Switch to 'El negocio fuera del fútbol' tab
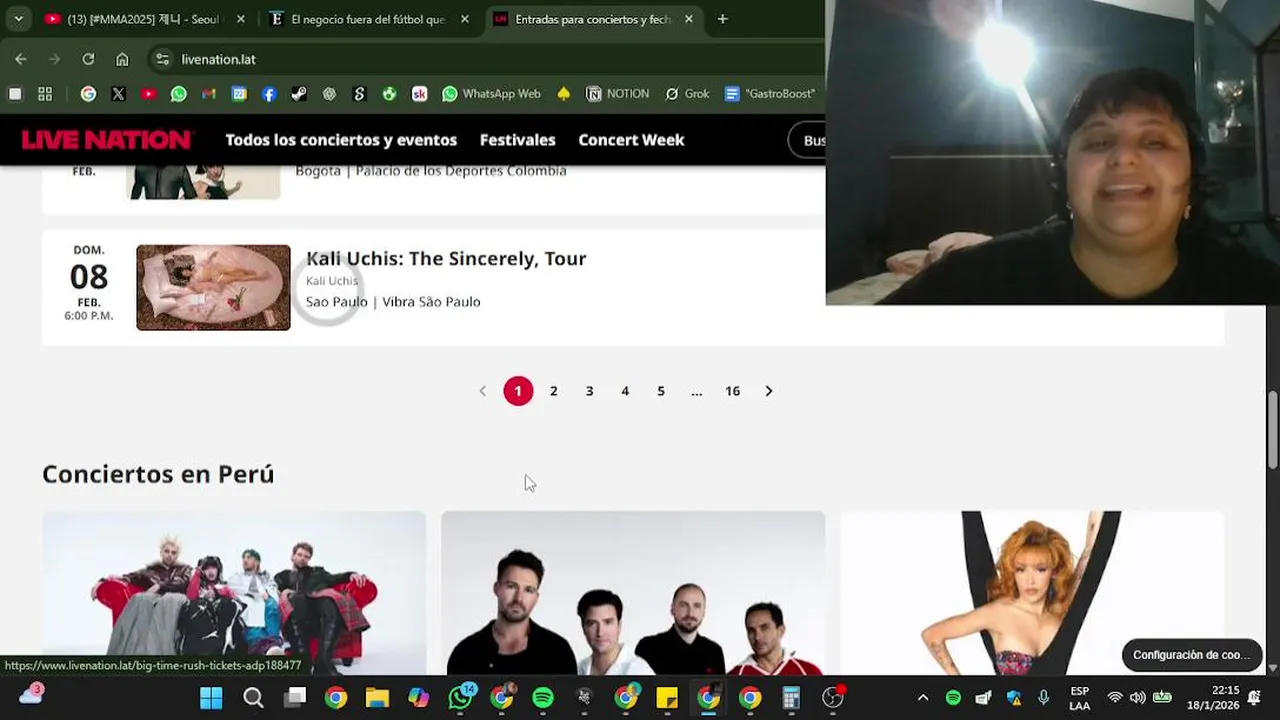The width and height of the screenshot is (1280, 720). point(370,19)
